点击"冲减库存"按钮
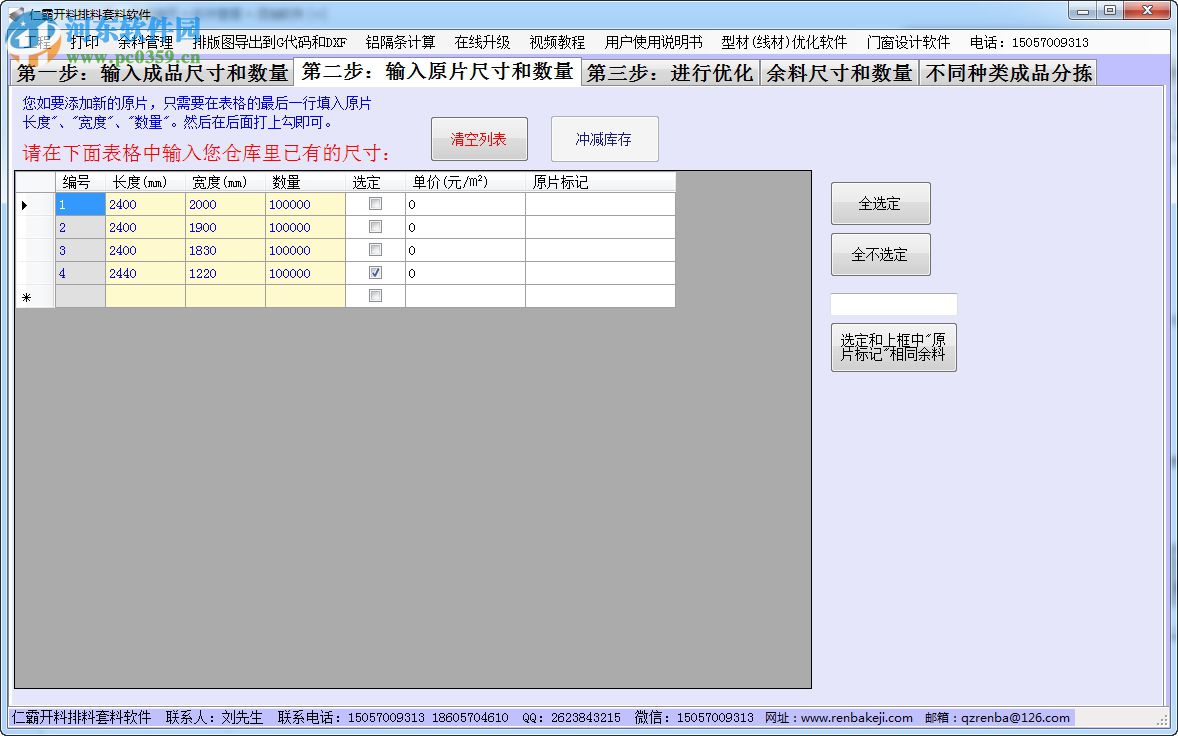Screen dimensions: 1178x736 click(x=604, y=139)
